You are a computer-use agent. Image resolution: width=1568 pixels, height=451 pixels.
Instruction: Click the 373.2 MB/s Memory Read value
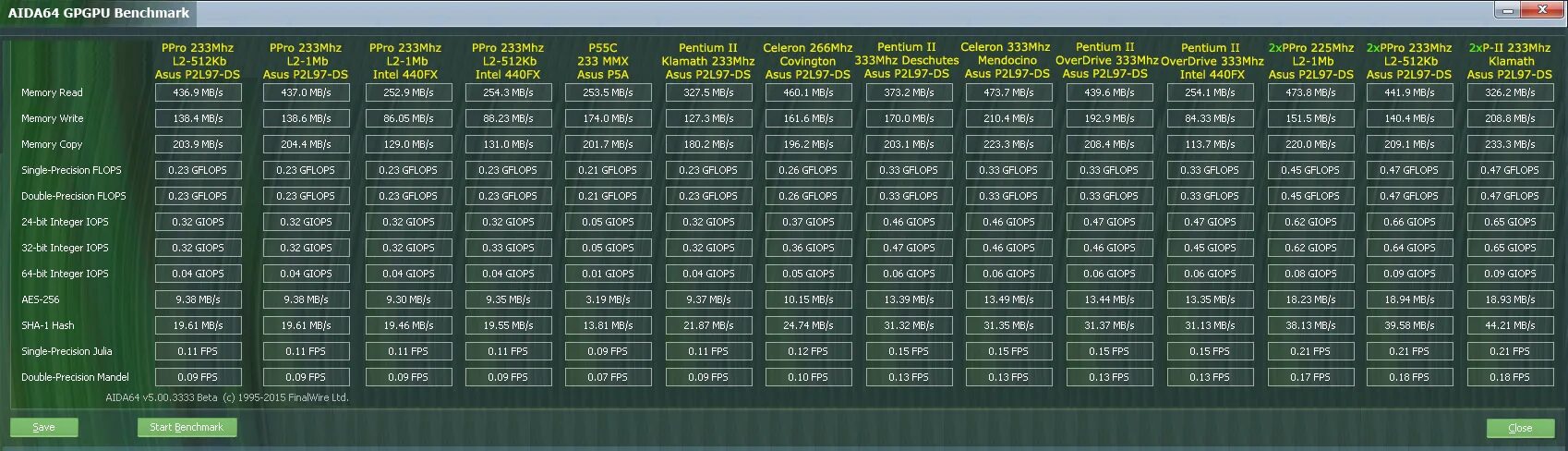[x=909, y=92]
